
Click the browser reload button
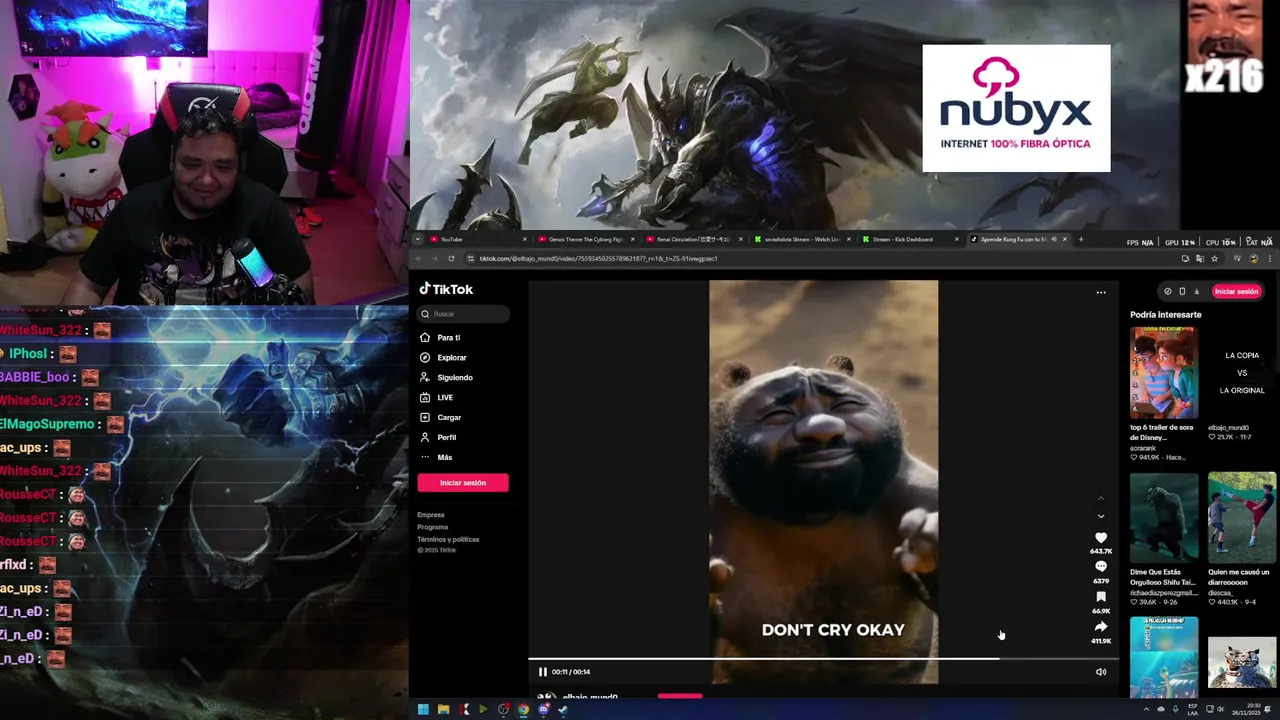(451, 259)
